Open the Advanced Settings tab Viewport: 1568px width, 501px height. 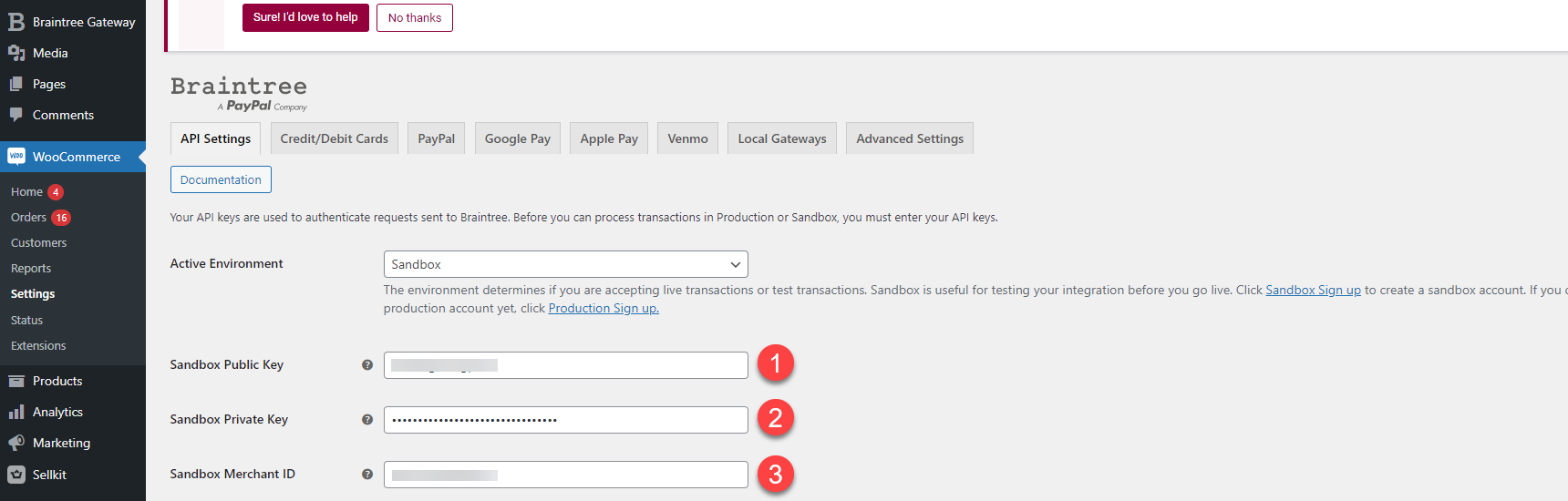(910, 138)
